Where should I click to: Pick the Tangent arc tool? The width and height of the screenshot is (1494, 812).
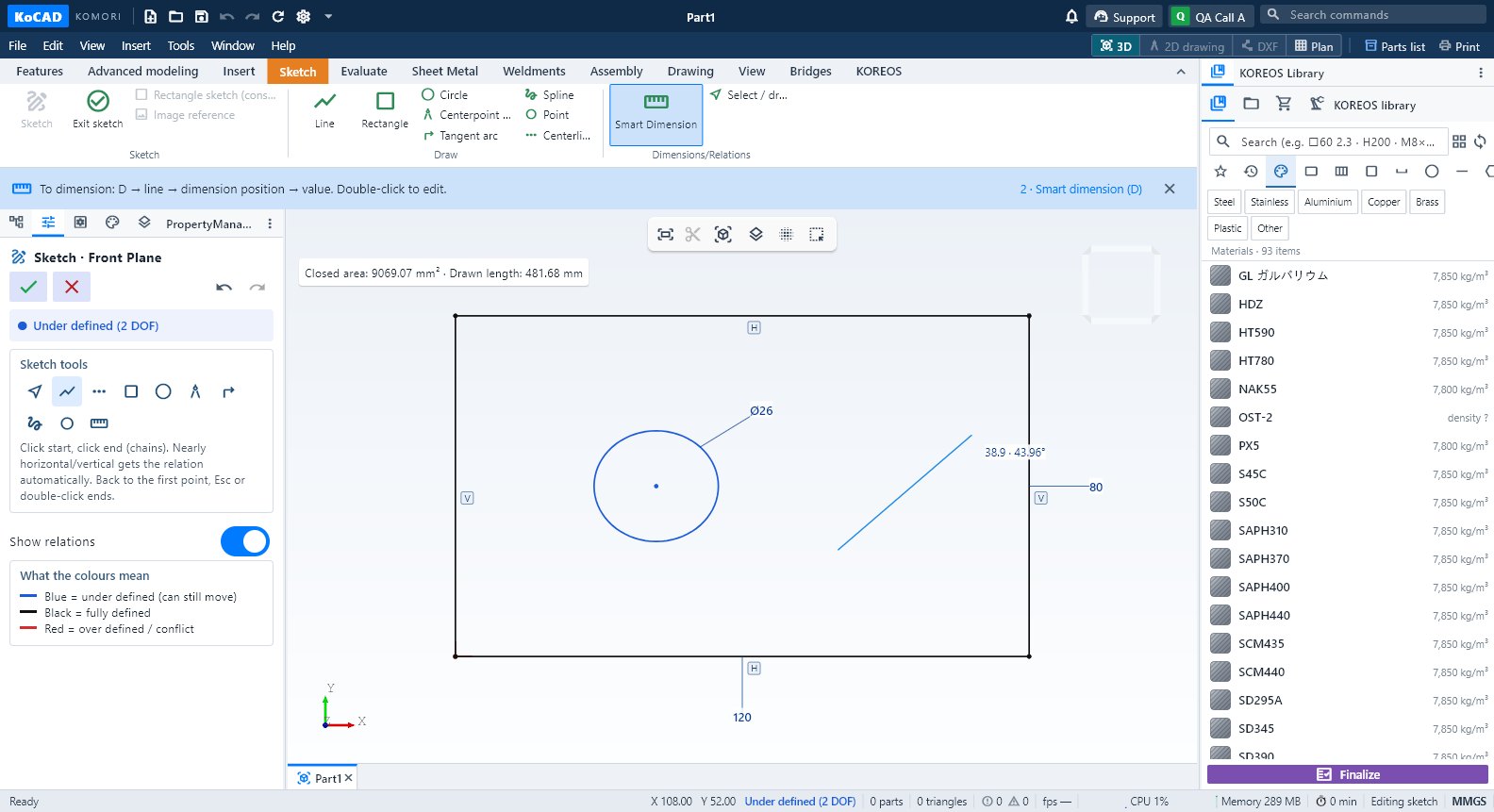(x=459, y=136)
